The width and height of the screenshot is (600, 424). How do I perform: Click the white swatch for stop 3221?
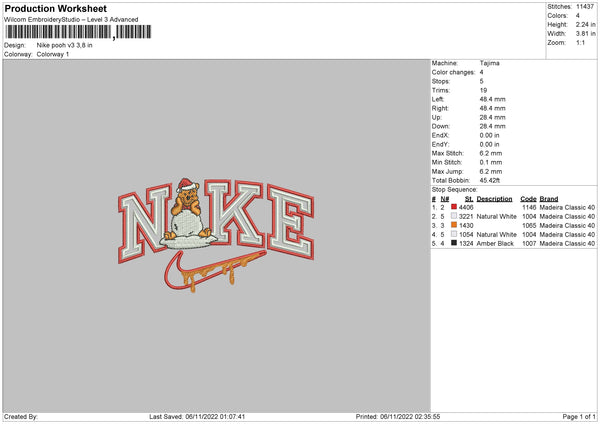click(454, 216)
